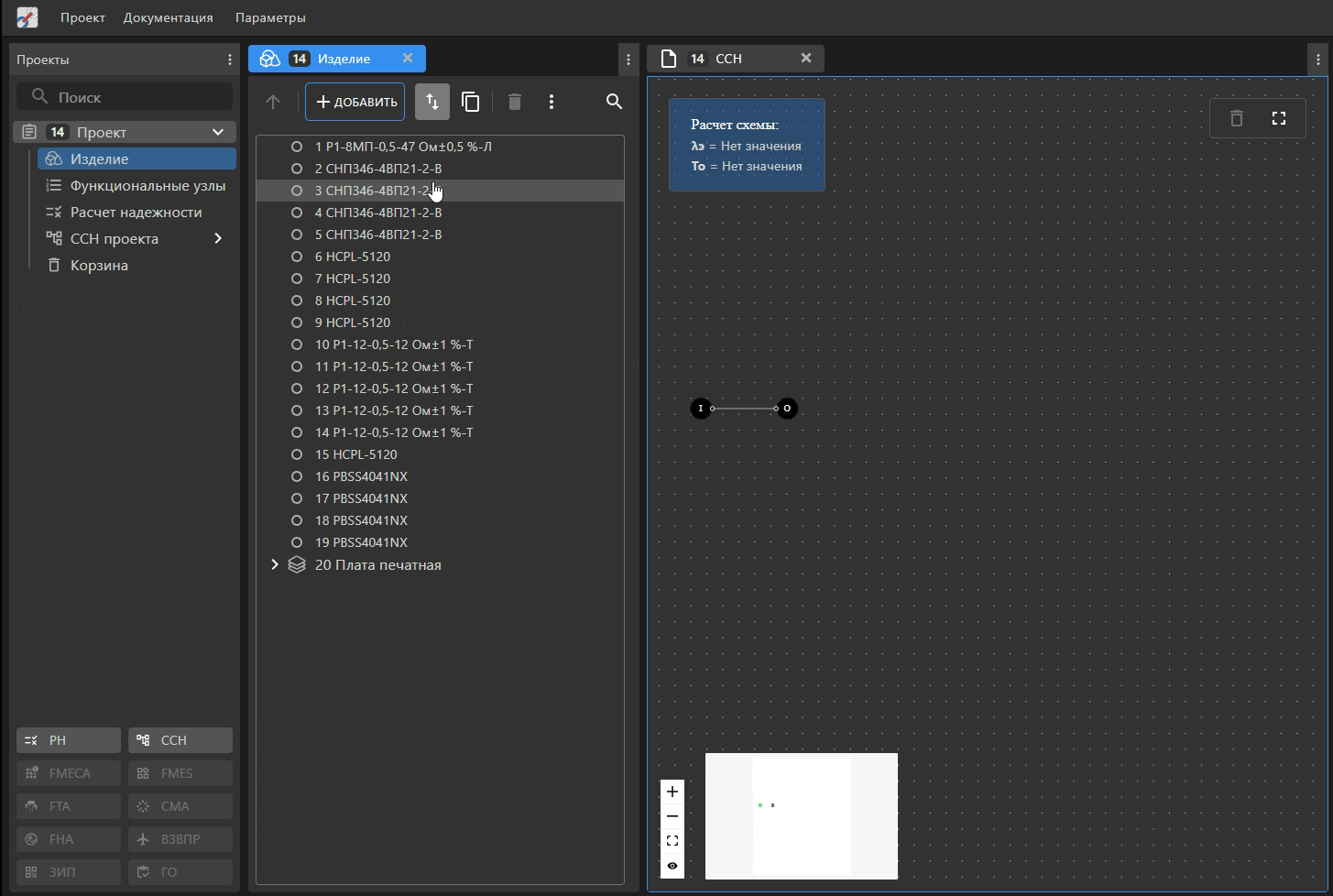The height and width of the screenshot is (896, 1333).
Task: Expand the ССН проекта submenu arrow
Action: point(218,238)
